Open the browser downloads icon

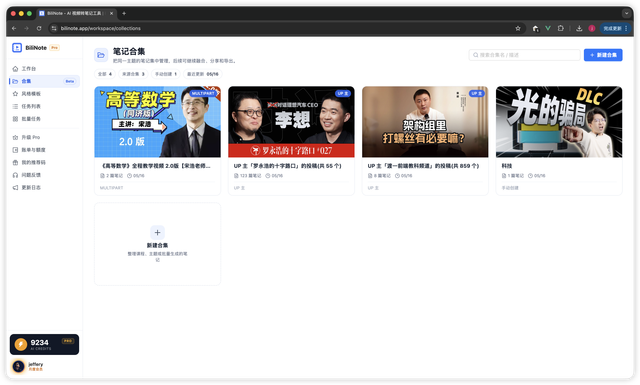(579, 28)
